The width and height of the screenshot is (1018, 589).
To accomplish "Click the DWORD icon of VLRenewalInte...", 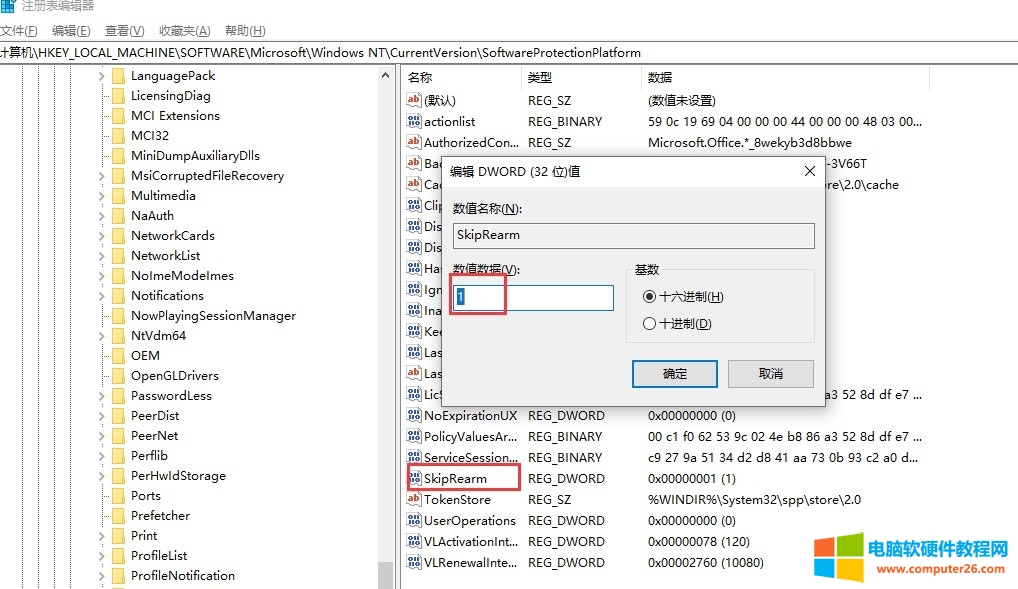I will point(414,562).
